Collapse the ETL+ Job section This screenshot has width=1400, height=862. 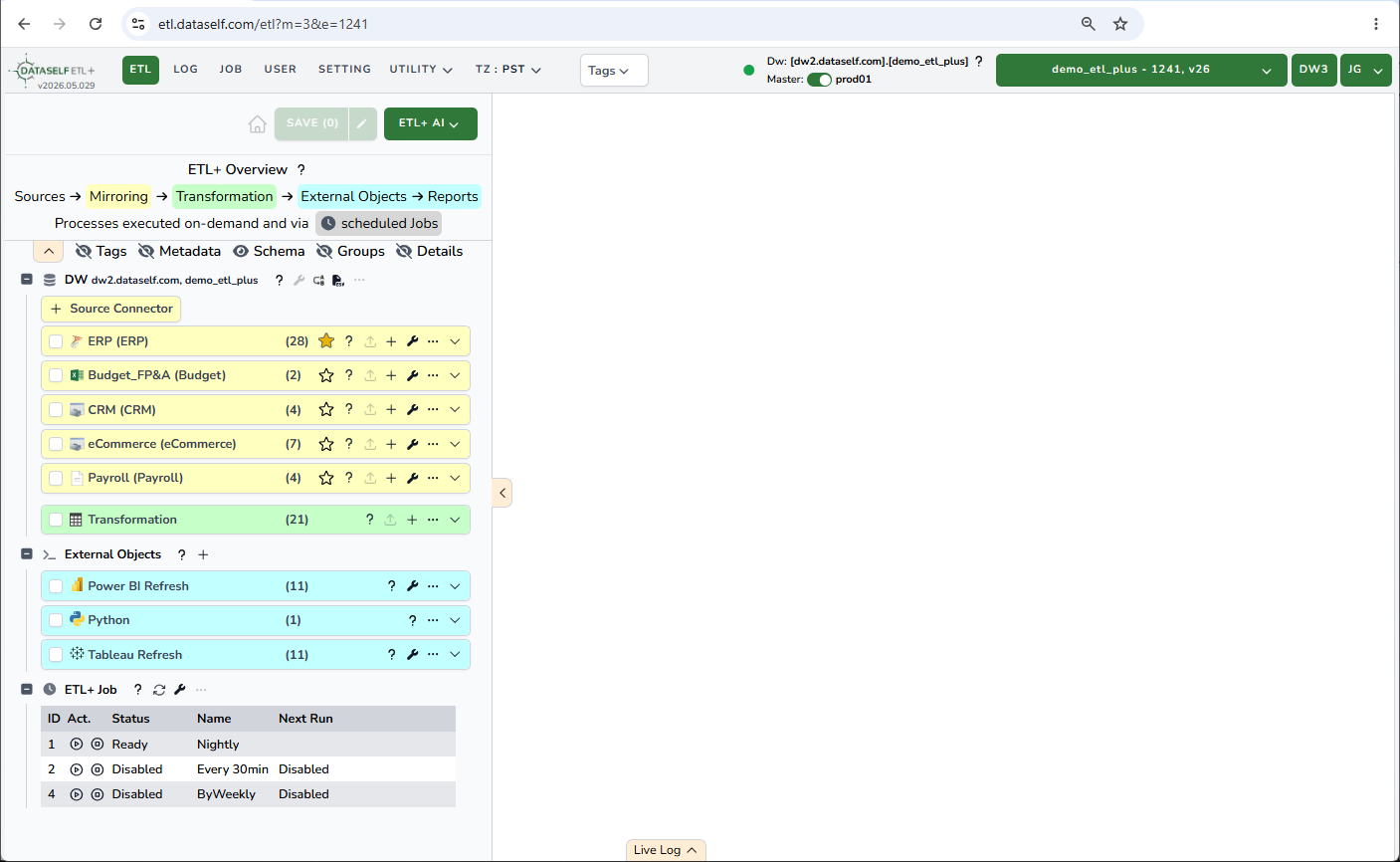[27, 690]
